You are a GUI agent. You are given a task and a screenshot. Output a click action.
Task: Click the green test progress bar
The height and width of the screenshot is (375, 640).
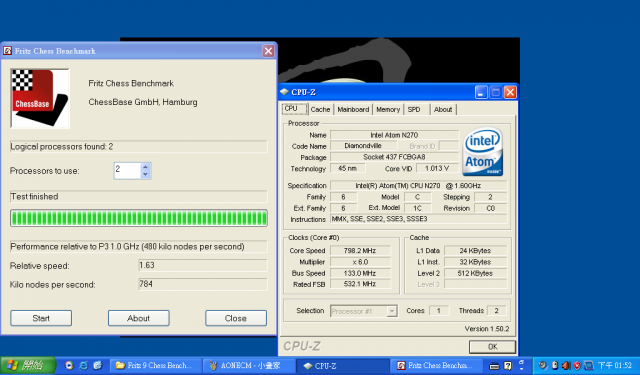[x=139, y=218]
